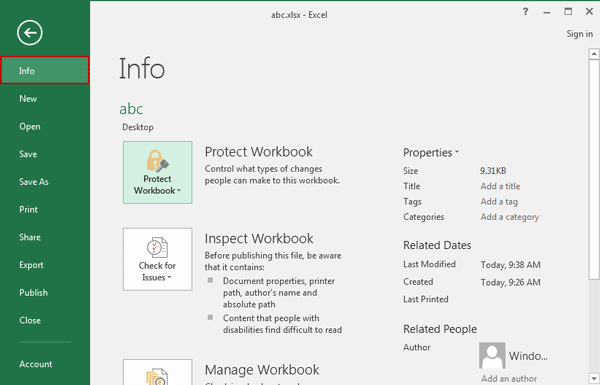Click Add a title field
This screenshot has width=600, height=385.
click(500, 186)
